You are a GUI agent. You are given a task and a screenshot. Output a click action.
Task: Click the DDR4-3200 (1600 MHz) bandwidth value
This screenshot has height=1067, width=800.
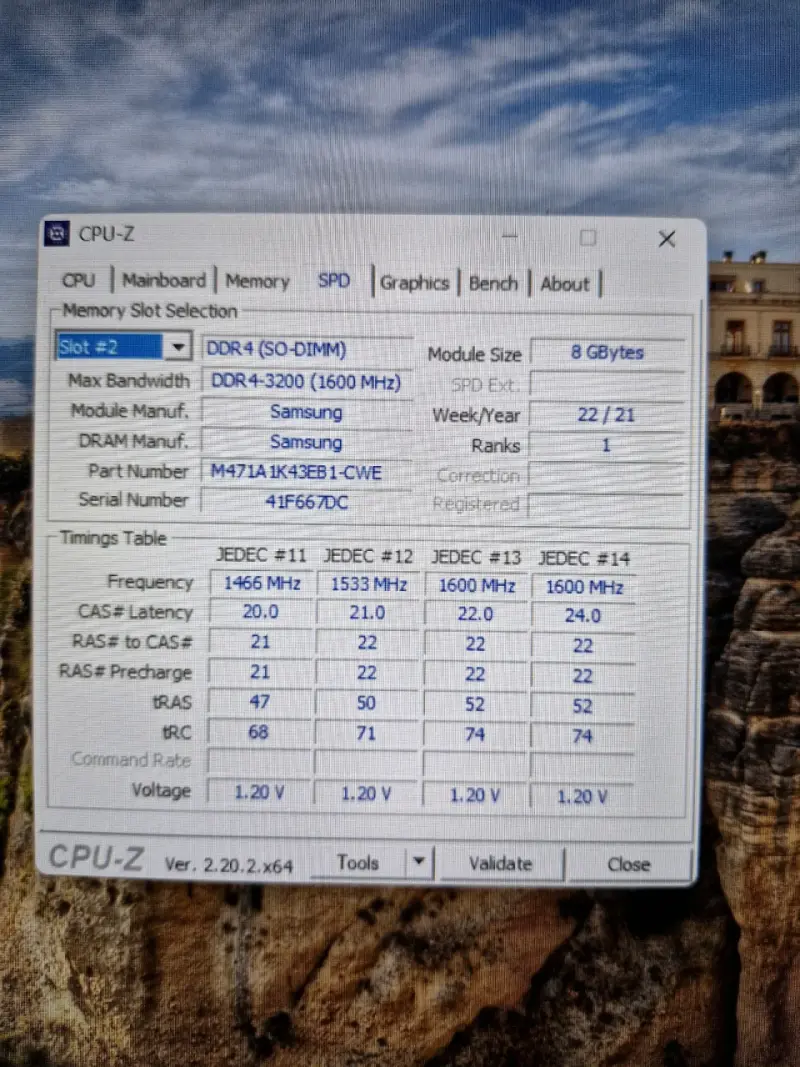(307, 381)
